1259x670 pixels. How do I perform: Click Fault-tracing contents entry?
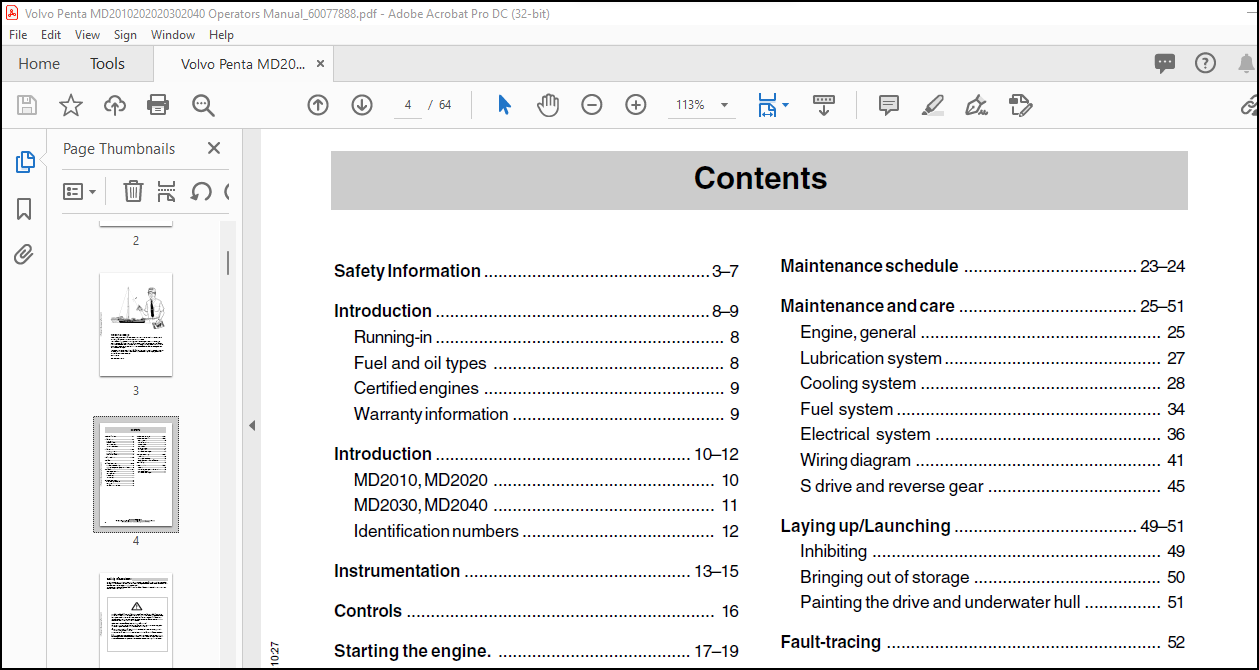tap(983, 642)
